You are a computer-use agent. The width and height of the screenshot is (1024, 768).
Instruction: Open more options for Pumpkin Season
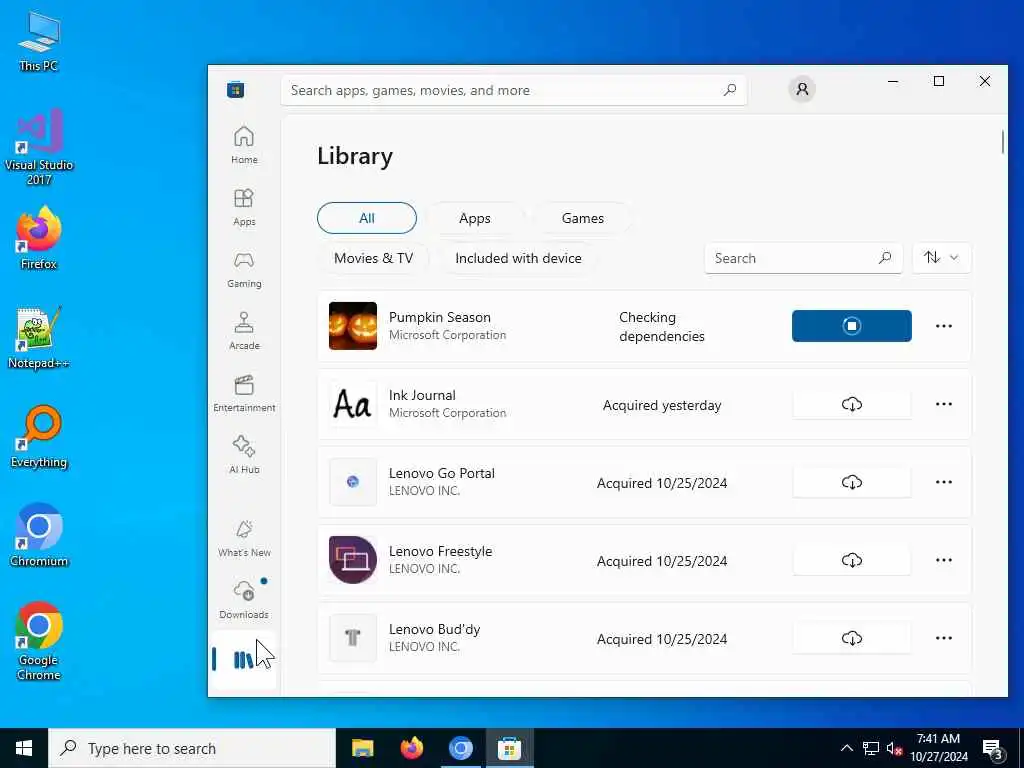(944, 326)
